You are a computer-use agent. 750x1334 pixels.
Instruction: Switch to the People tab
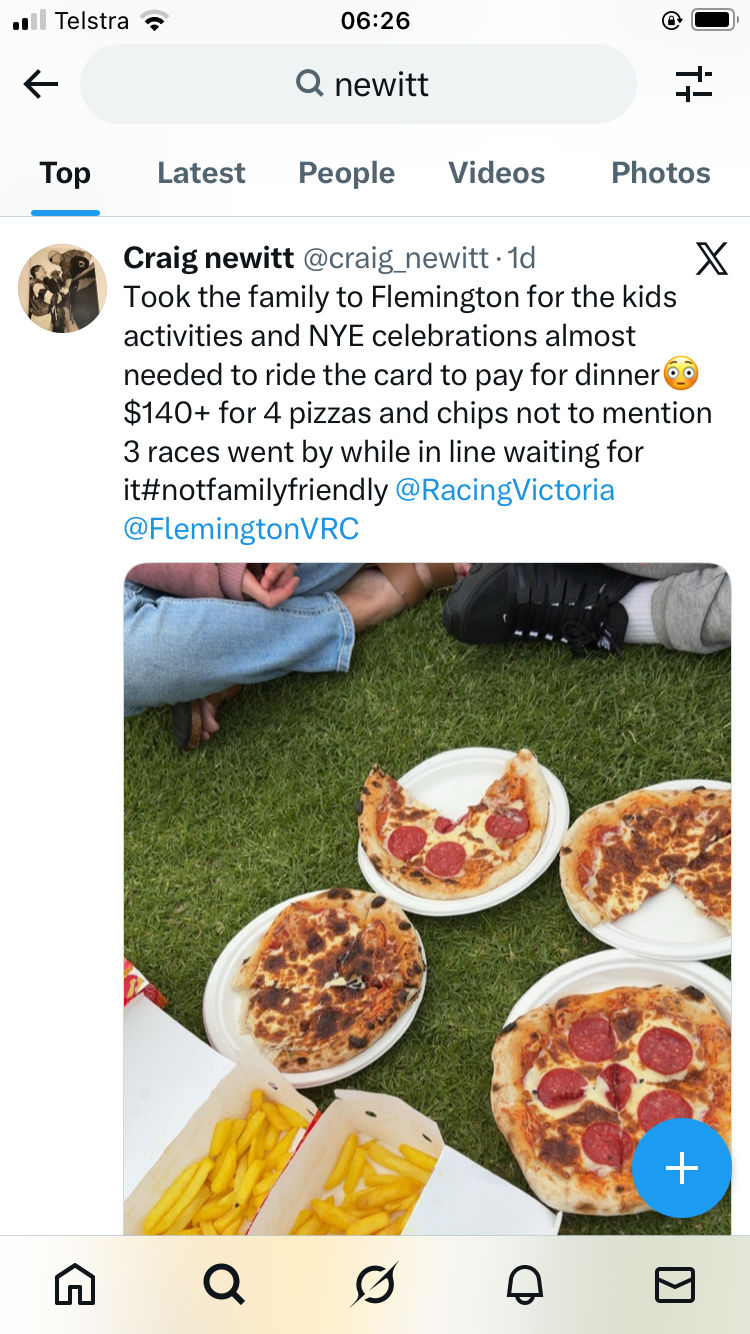pos(346,173)
